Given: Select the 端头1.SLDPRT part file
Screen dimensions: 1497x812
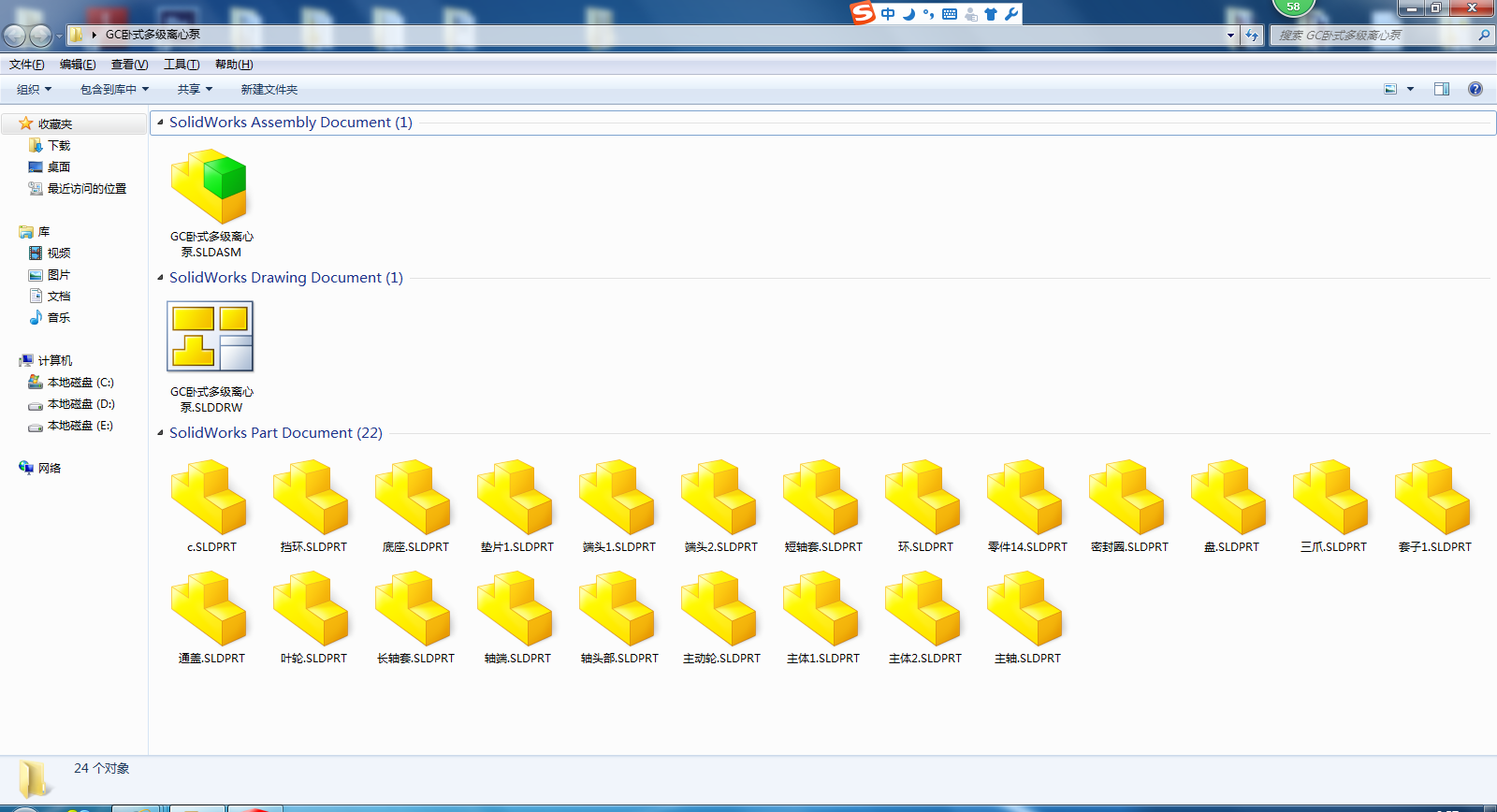Looking at the screenshot, I should 618,506.
